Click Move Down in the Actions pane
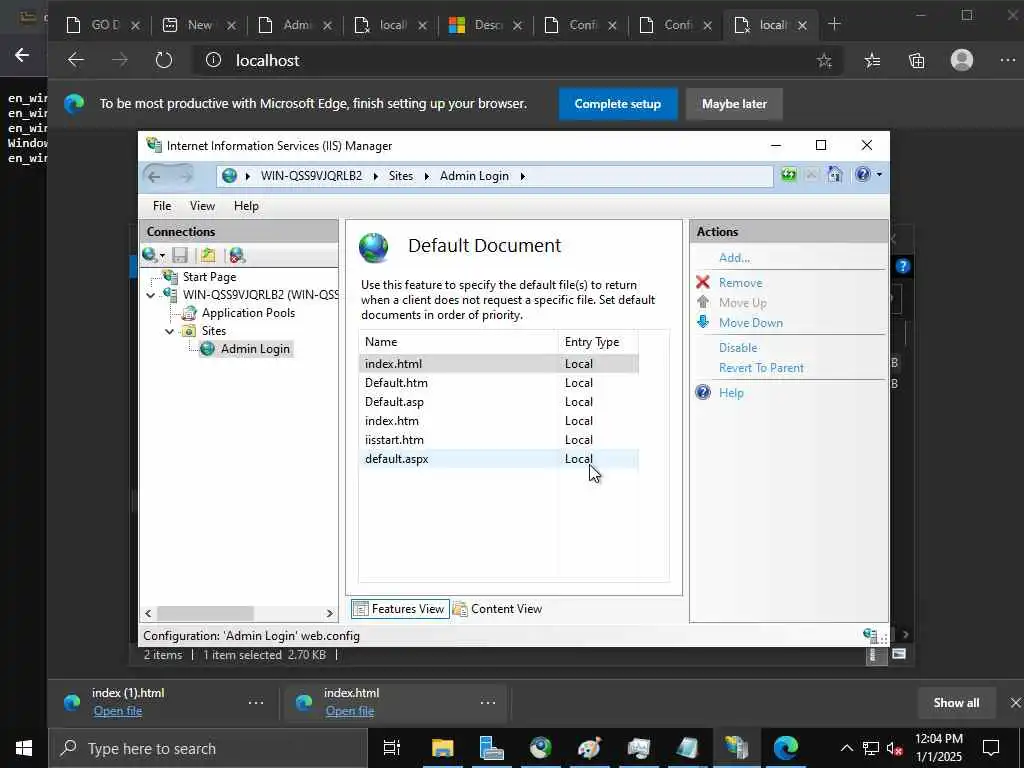This screenshot has width=1024, height=768. point(750,323)
